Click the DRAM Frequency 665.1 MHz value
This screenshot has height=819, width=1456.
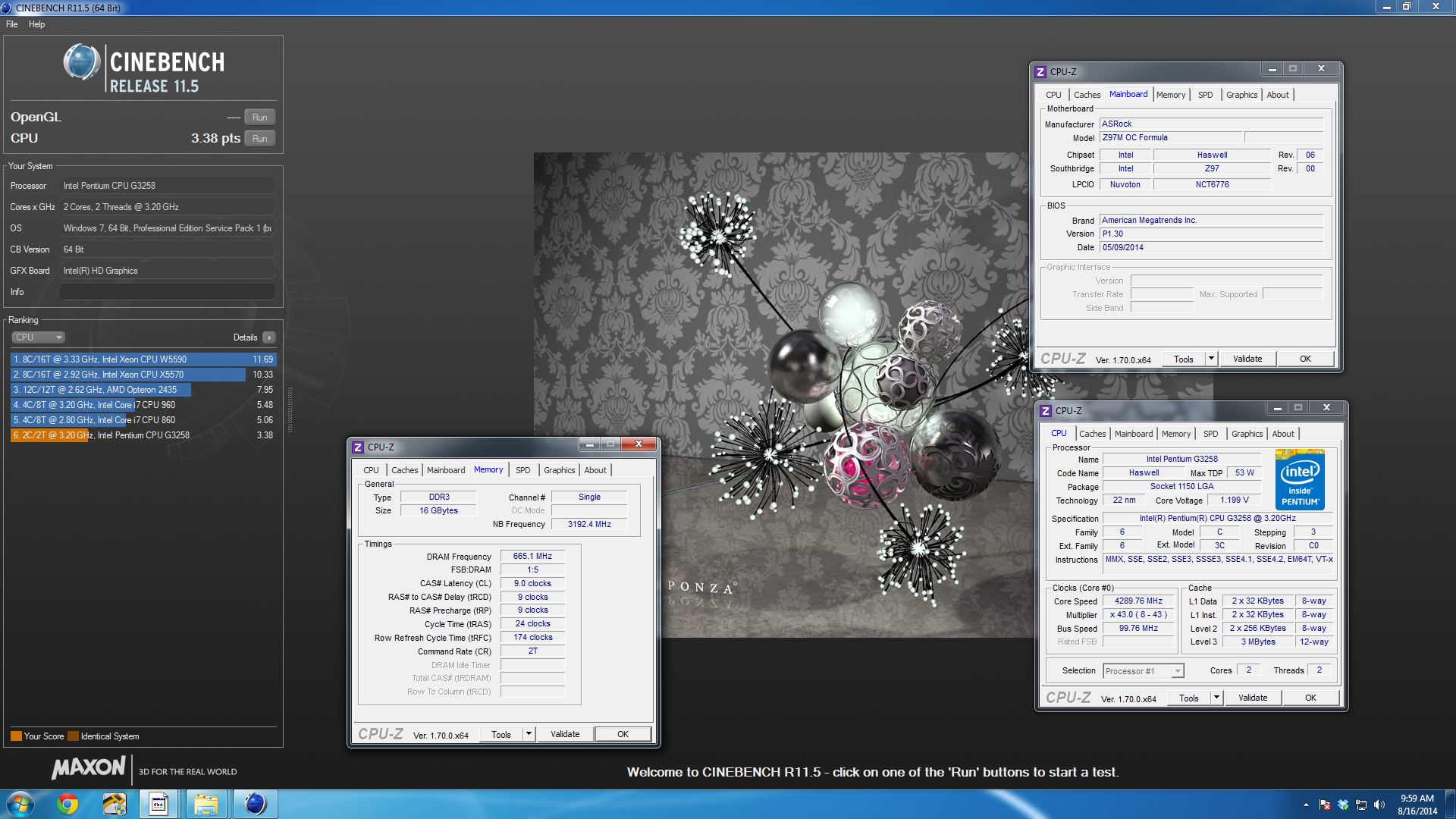pyautogui.click(x=532, y=556)
